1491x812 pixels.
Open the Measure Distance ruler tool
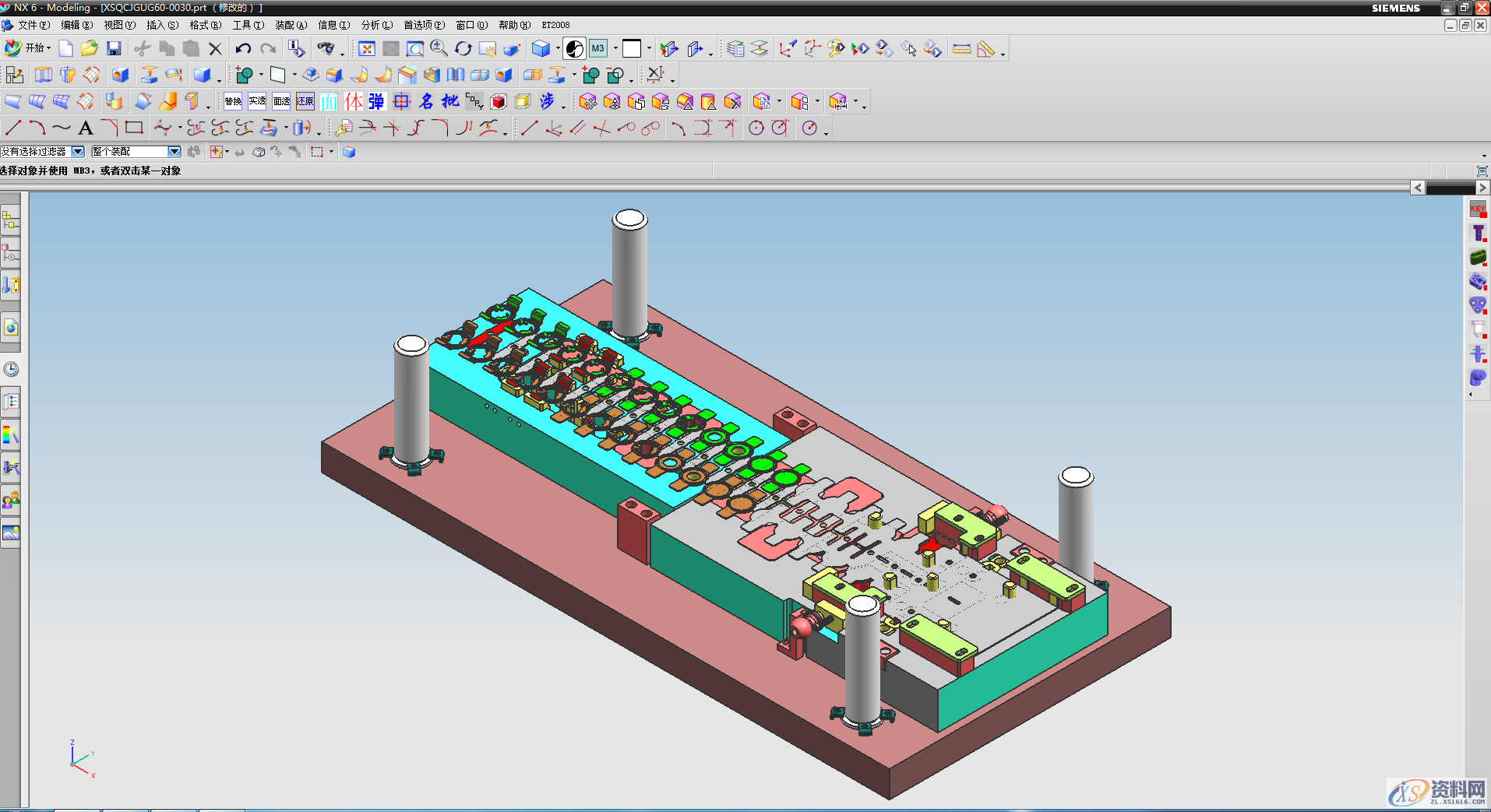point(961,49)
